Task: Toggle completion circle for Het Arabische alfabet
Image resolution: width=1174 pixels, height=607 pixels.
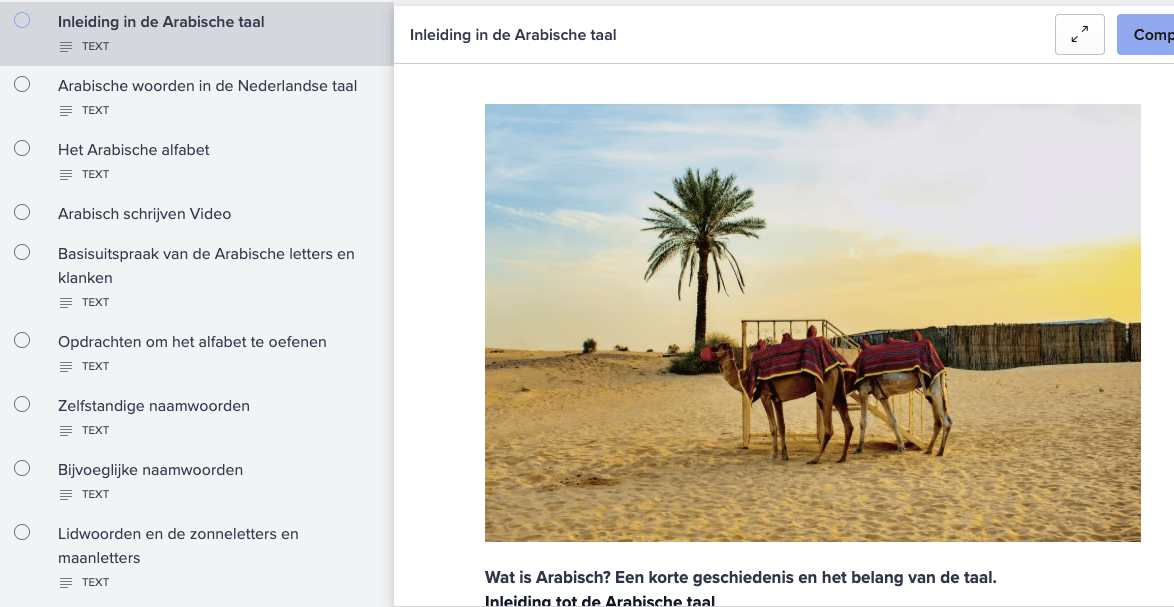Action: 22,148
